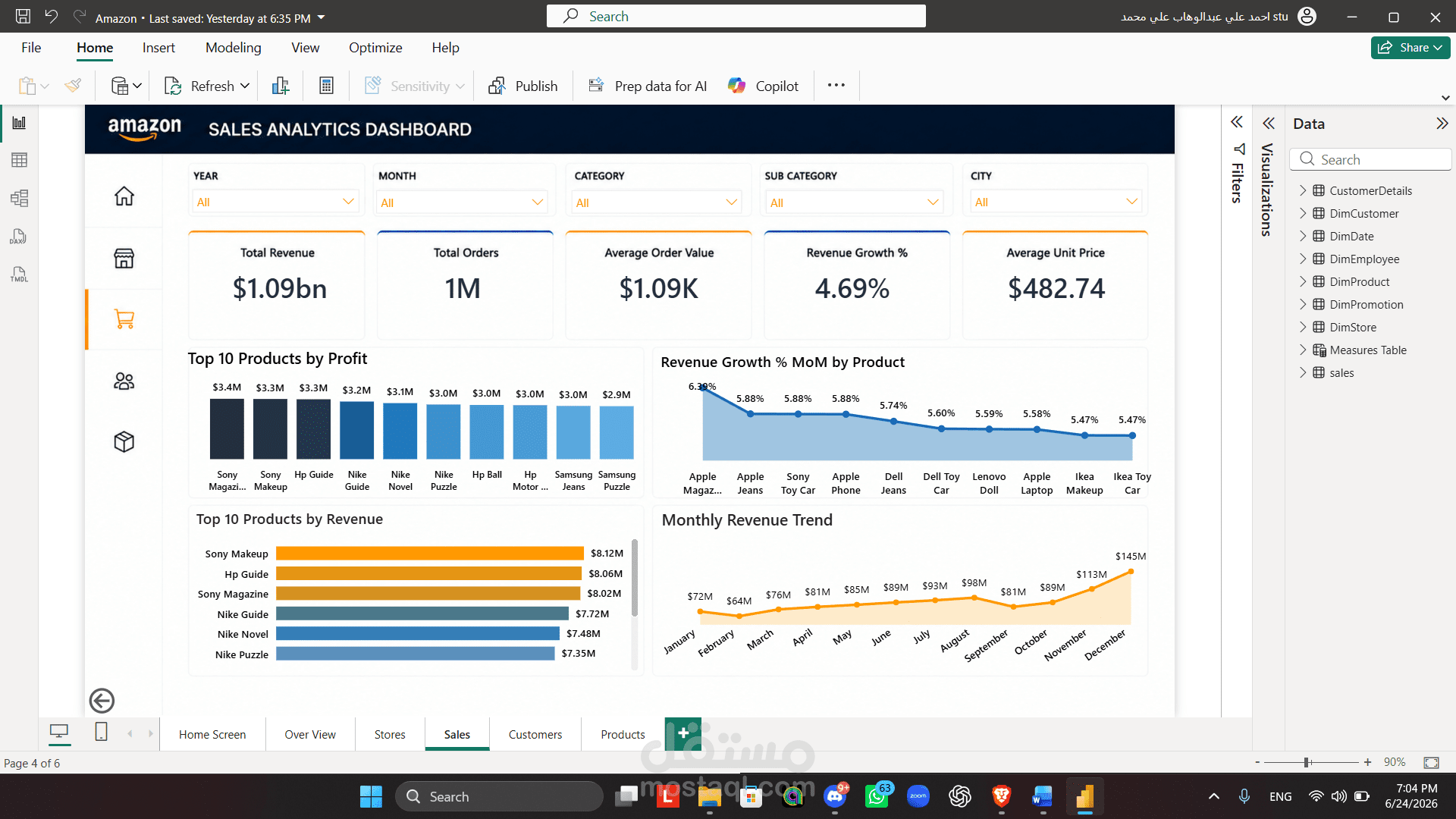Click the home navigation icon on dashboard

coord(124,196)
